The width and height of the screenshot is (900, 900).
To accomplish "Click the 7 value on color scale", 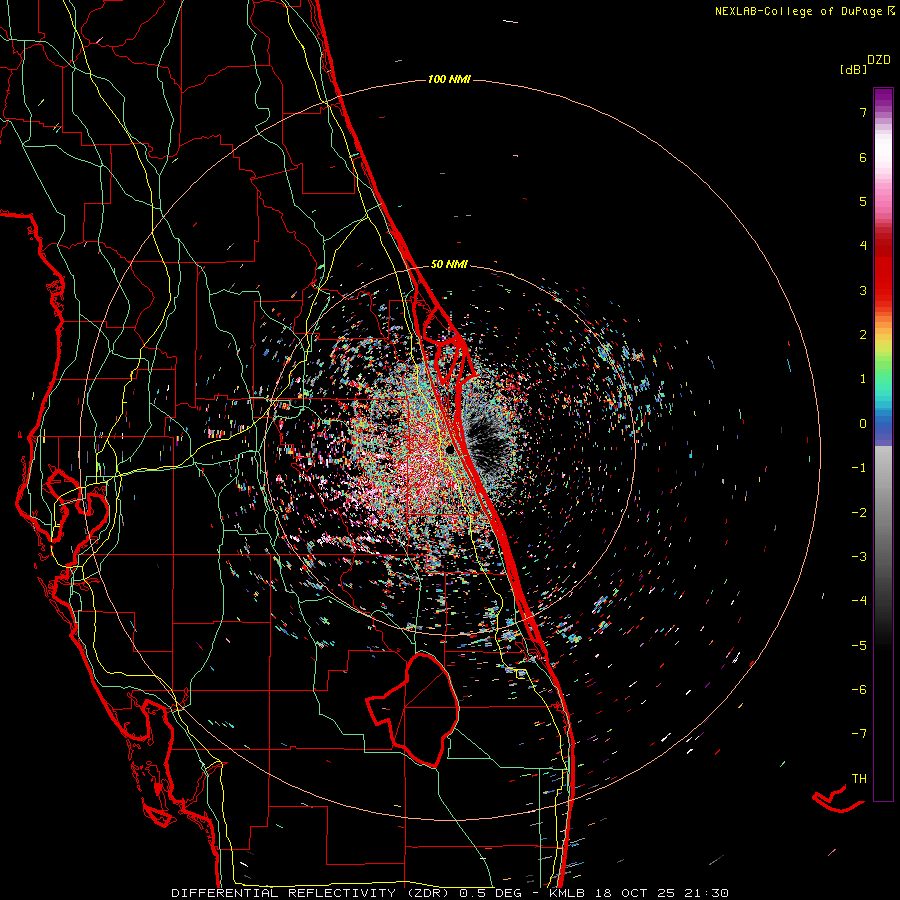I will tap(863, 112).
